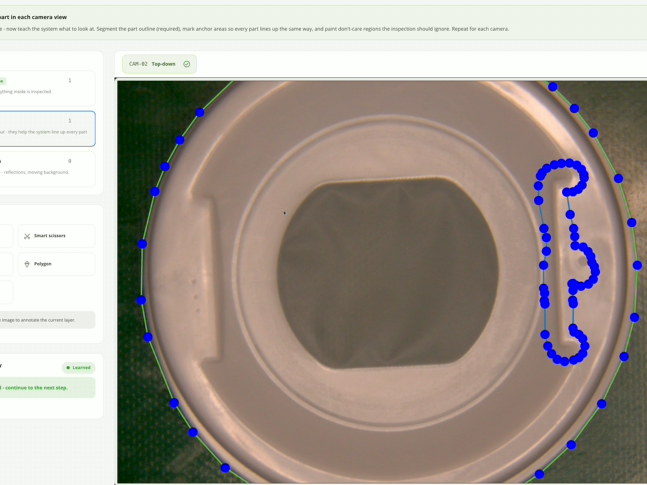Viewport: 647px width, 485px height.
Task: Choose the Smart scissors tool
Action: (x=57, y=236)
